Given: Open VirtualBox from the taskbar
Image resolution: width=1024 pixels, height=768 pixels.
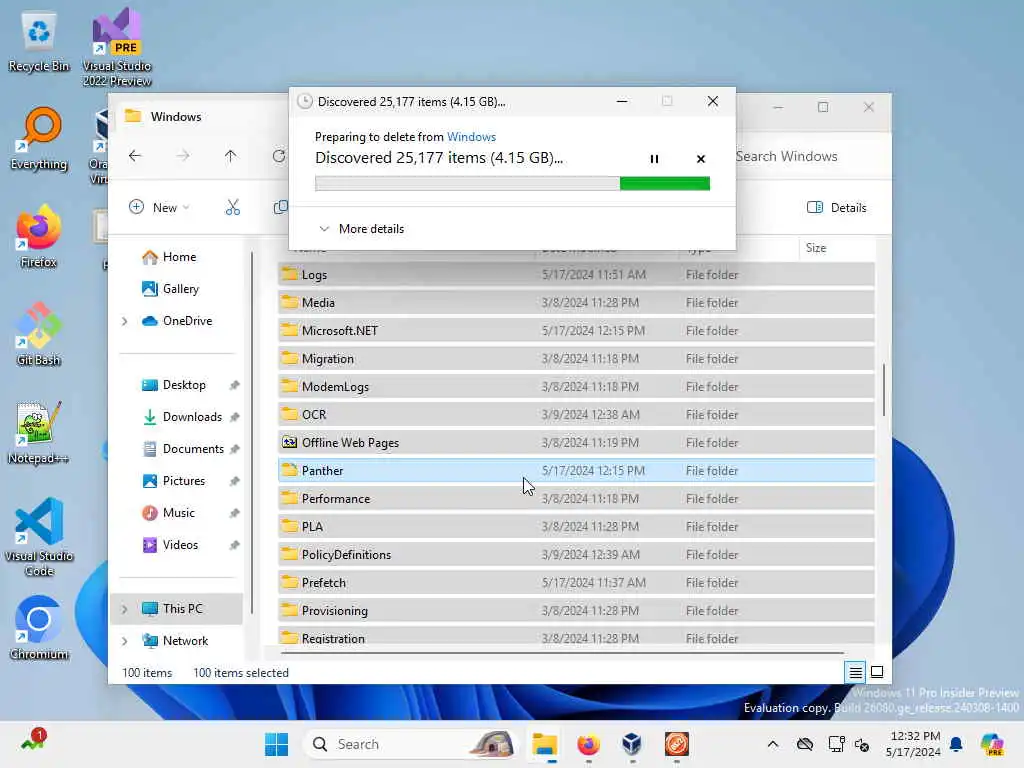Looking at the screenshot, I should point(632,744).
